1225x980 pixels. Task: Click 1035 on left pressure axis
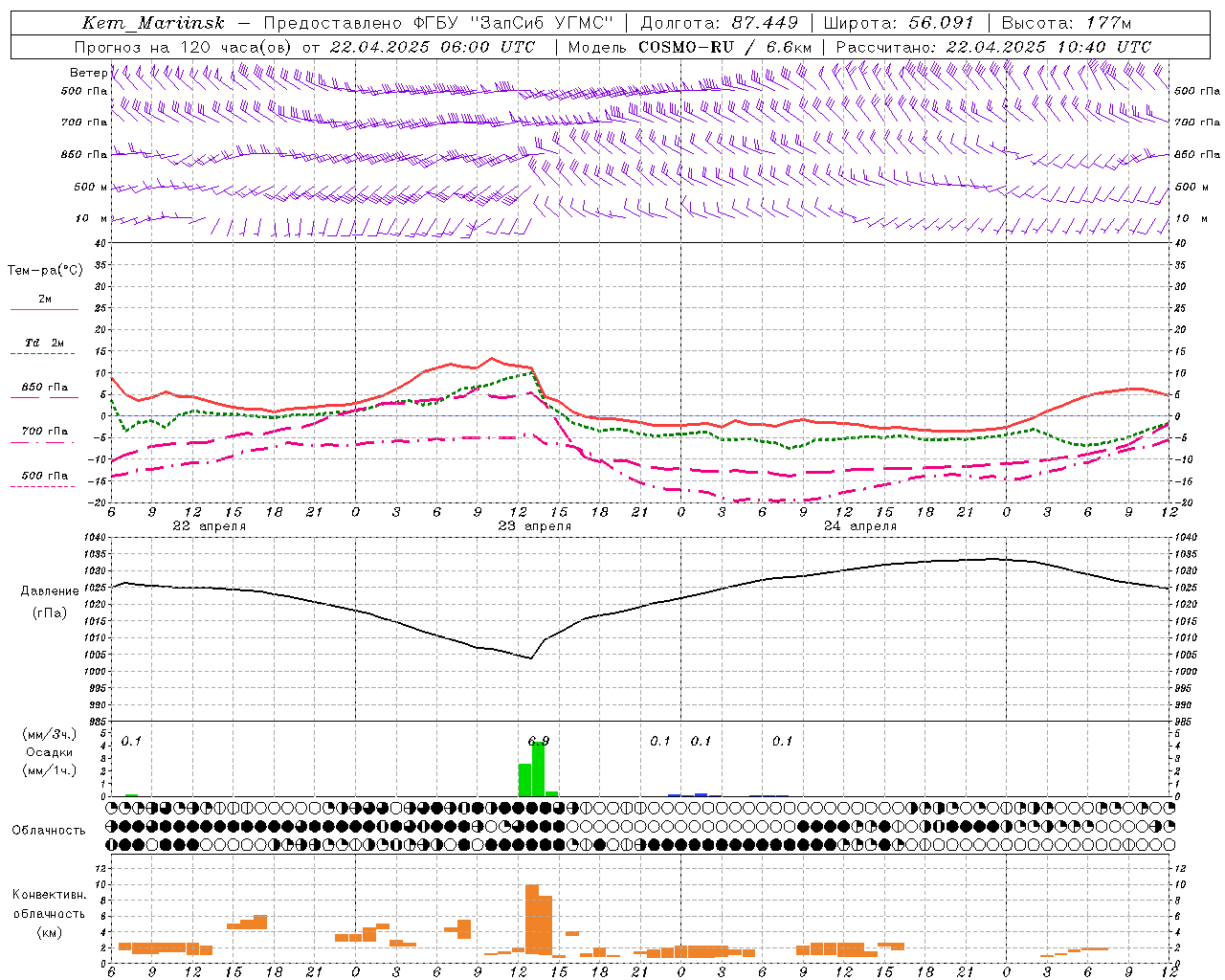[96, 554]
